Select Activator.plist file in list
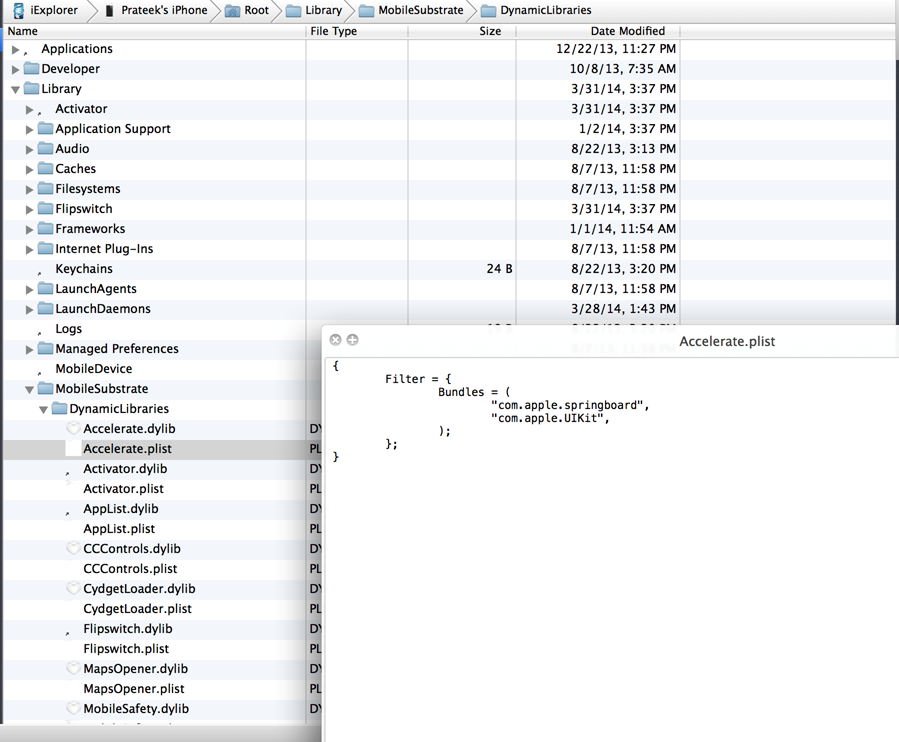899x742 pixels. point(123,489)
